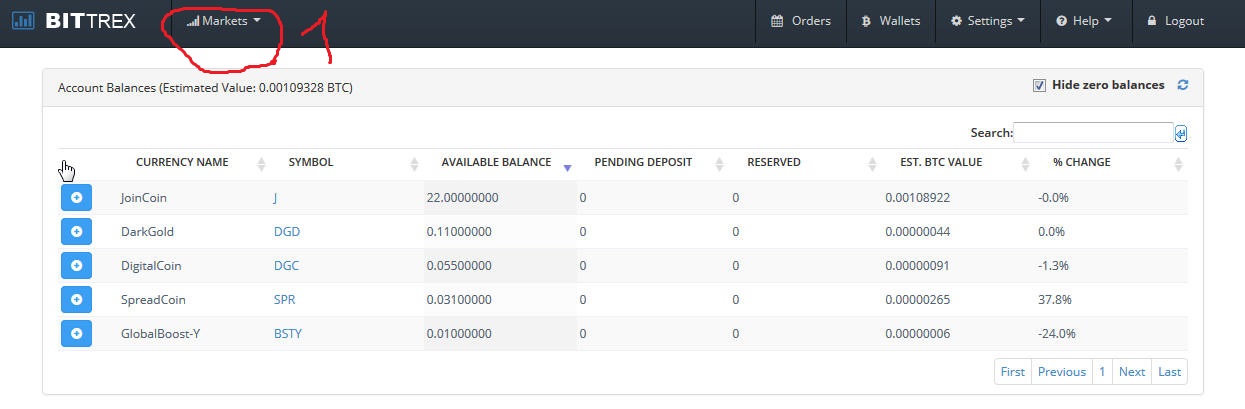Open the J symbol link
1245x409 pixels.
coord(276,198)
